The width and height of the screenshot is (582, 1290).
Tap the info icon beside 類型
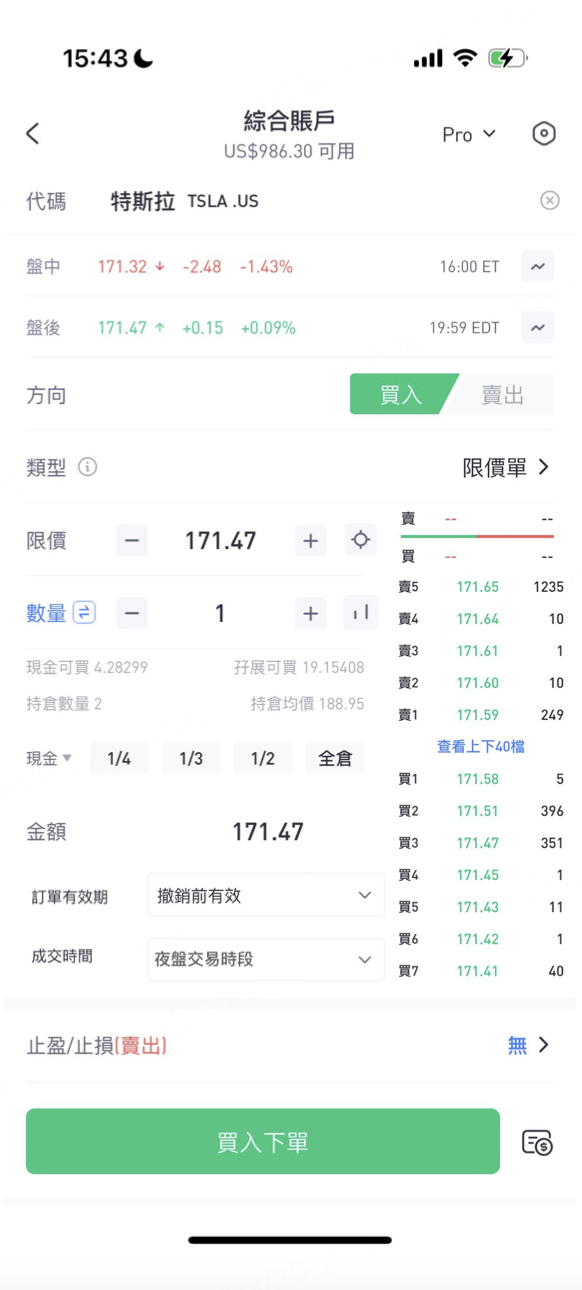pos(88,467)
